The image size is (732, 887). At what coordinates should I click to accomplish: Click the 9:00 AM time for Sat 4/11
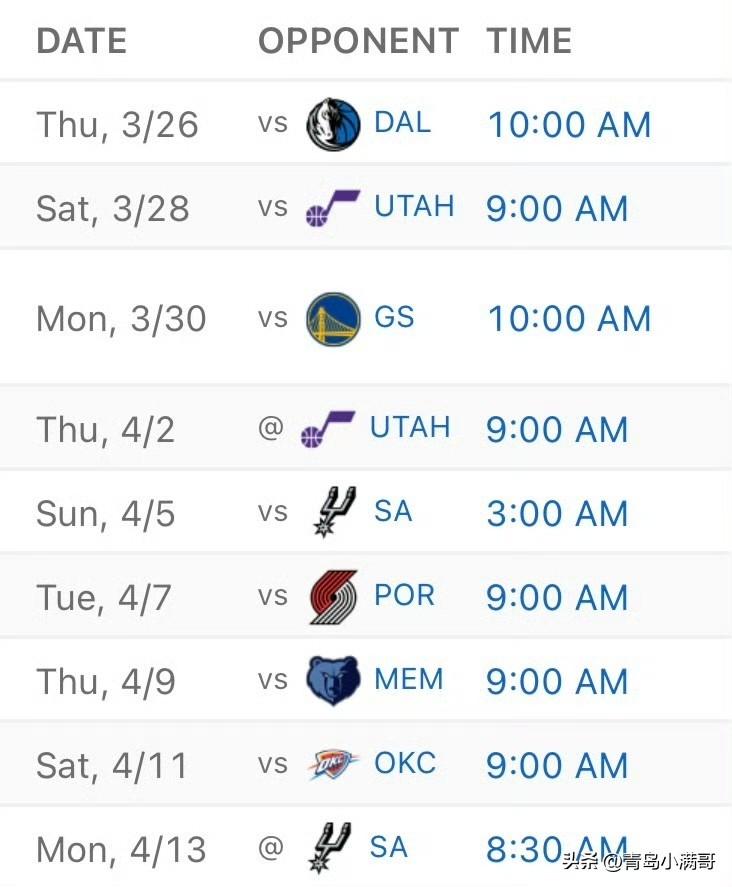pos(557,766)
